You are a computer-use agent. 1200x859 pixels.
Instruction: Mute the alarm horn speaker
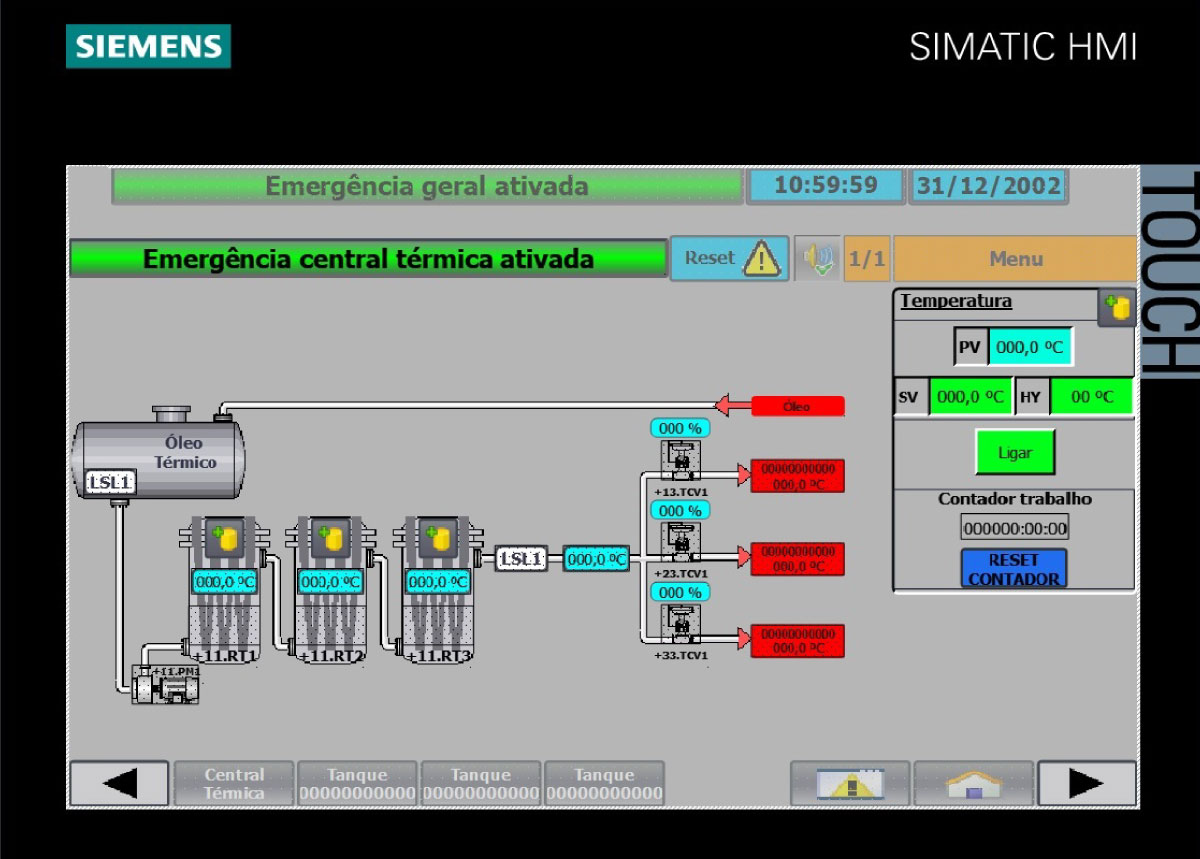pyautogui.click(x=817, y=259)
